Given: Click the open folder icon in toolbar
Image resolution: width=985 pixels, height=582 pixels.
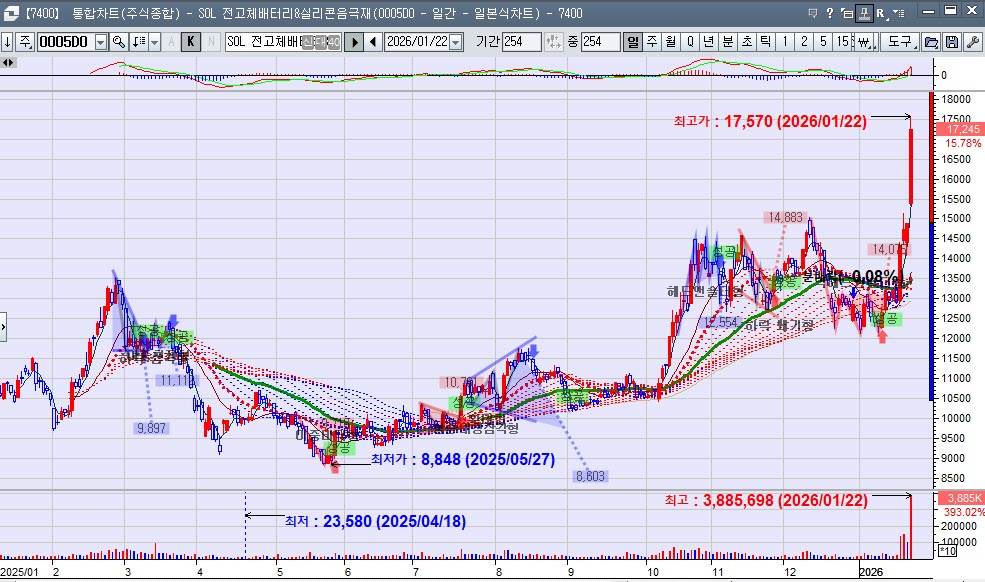Looking at the screenshot, I should [931, 42].
